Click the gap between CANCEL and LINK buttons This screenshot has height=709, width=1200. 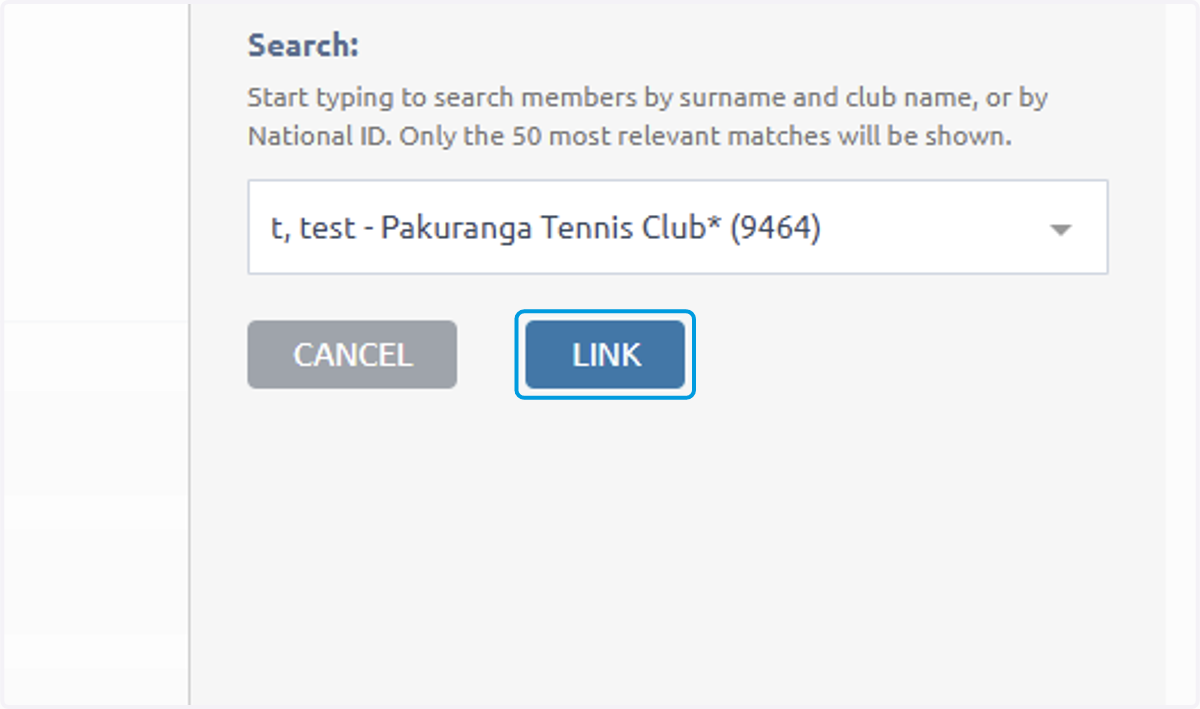click(x=486, y=354)
